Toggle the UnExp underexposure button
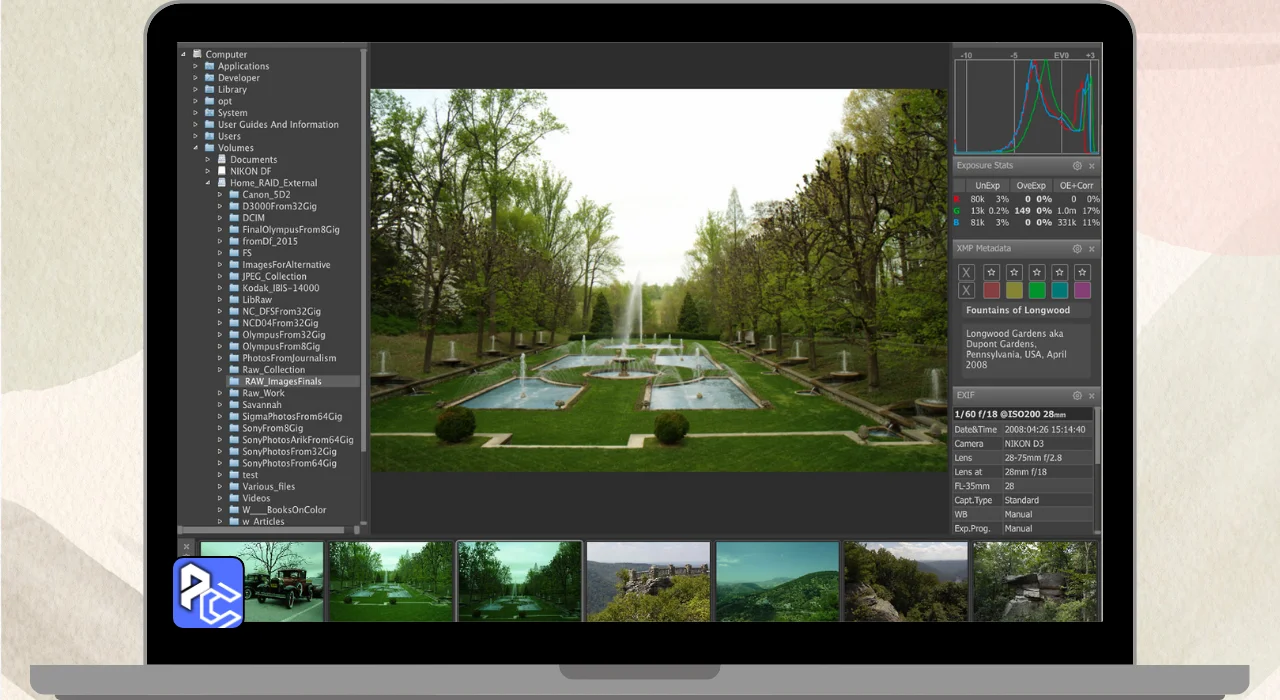The width and height of the screenshot is (1280, 700). 987,185
